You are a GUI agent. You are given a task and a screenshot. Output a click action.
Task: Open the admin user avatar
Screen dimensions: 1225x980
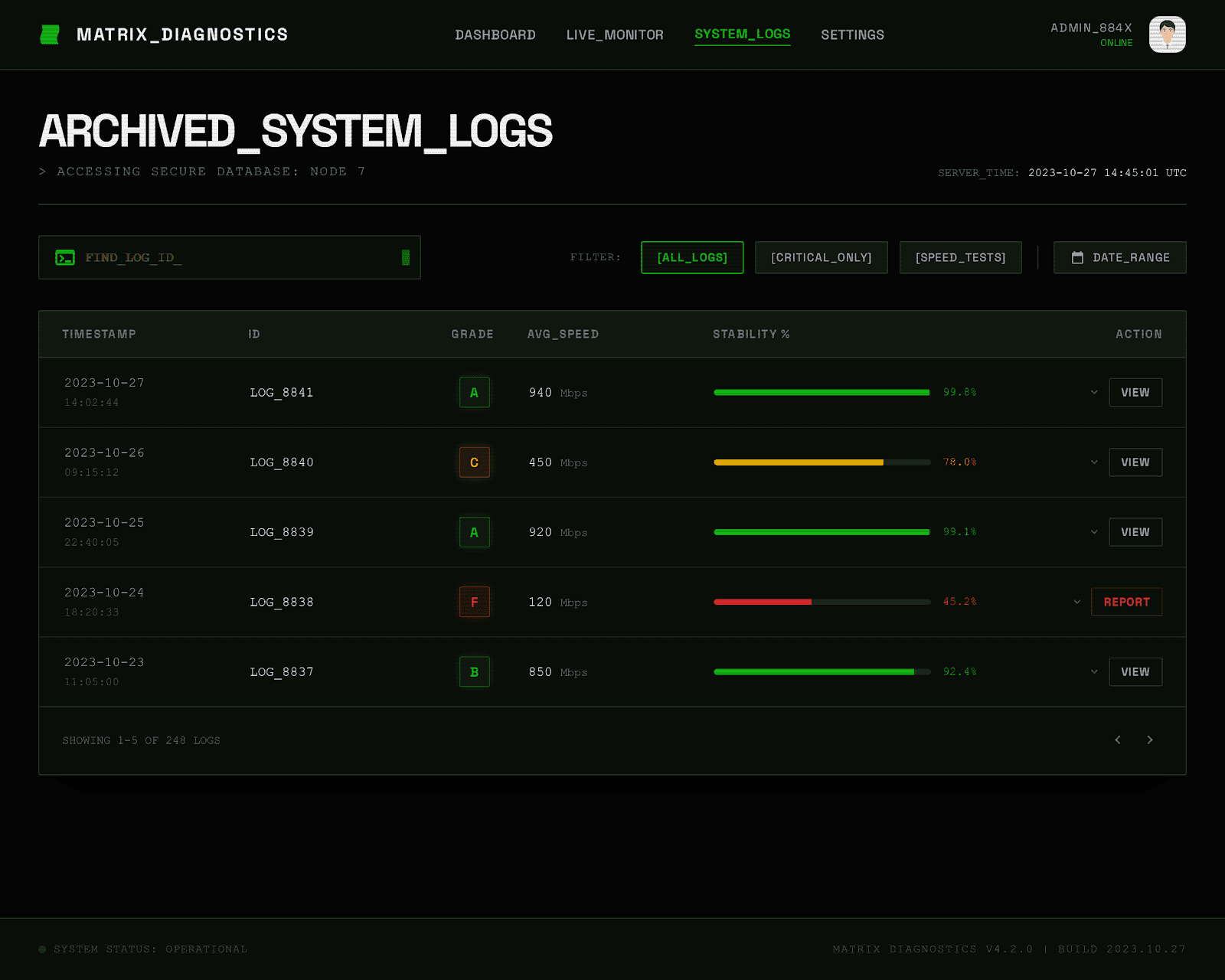tap(1167, 34)
